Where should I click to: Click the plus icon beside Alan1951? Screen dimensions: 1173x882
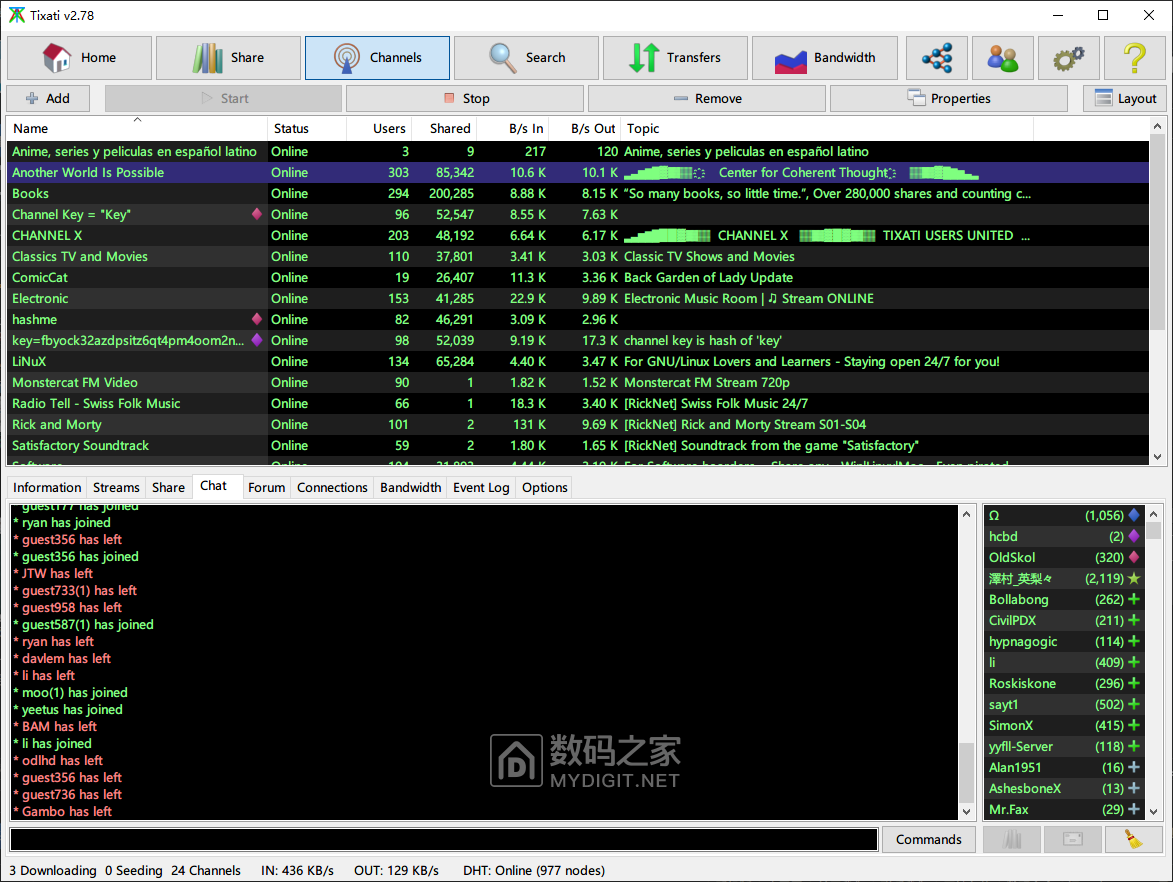[1134, 767]
